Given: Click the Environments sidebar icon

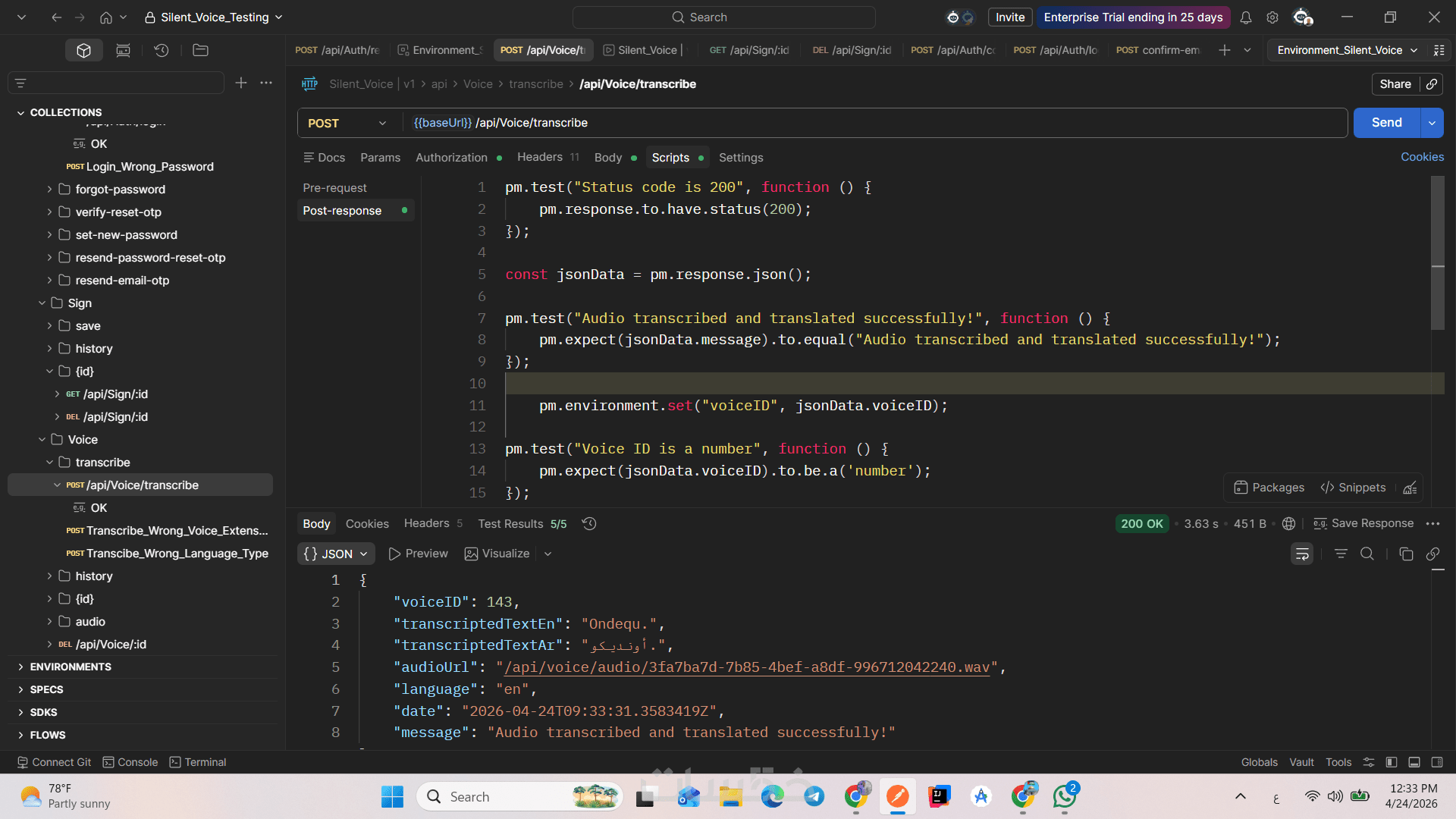Looking at the screenshot, I should coord(123,51).
